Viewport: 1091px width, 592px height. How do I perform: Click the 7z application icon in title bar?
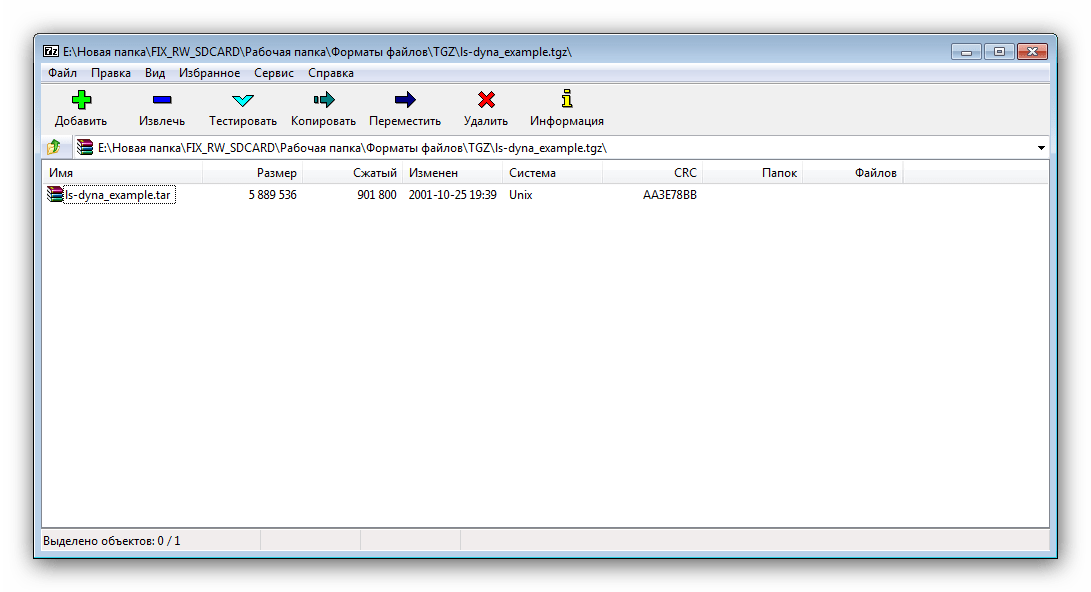point(51,51)
